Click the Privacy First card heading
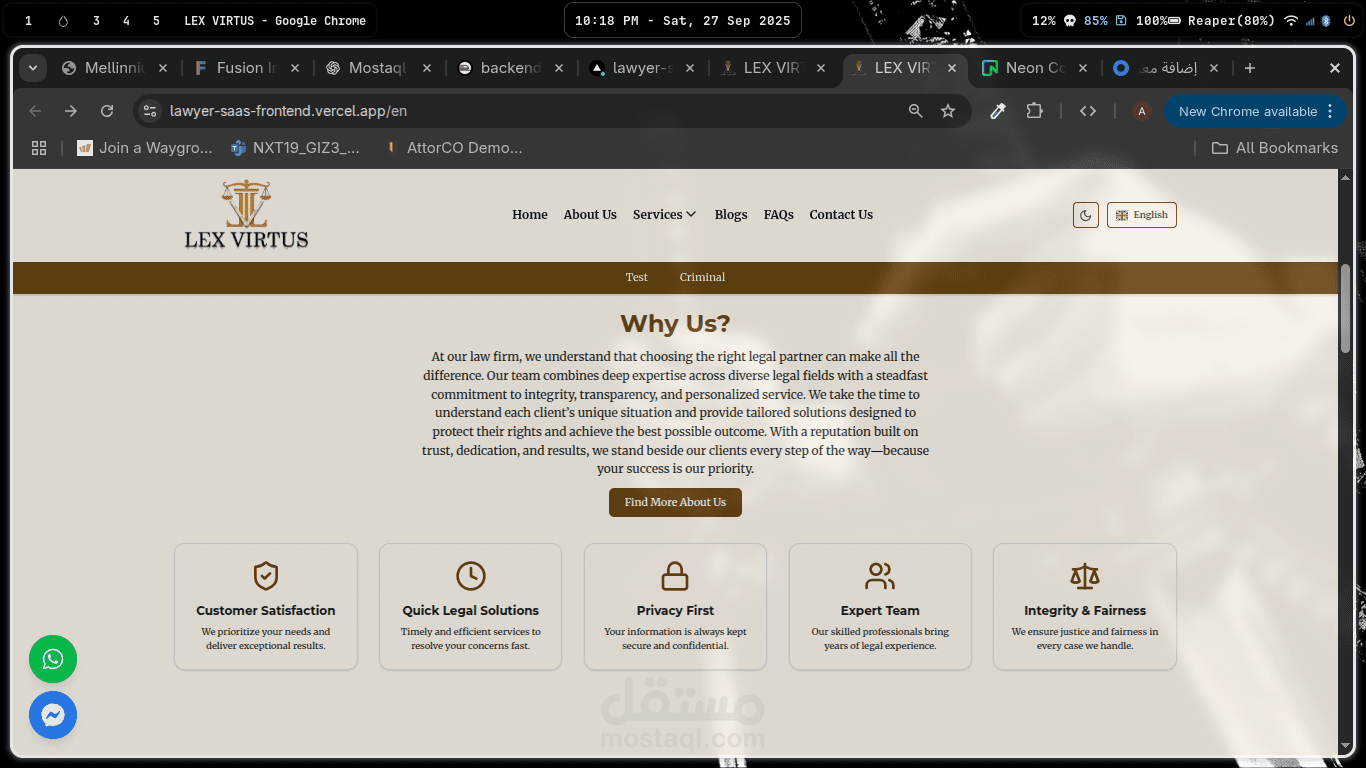The width and height of the screenshot is (1366, 768). point(675,610)
